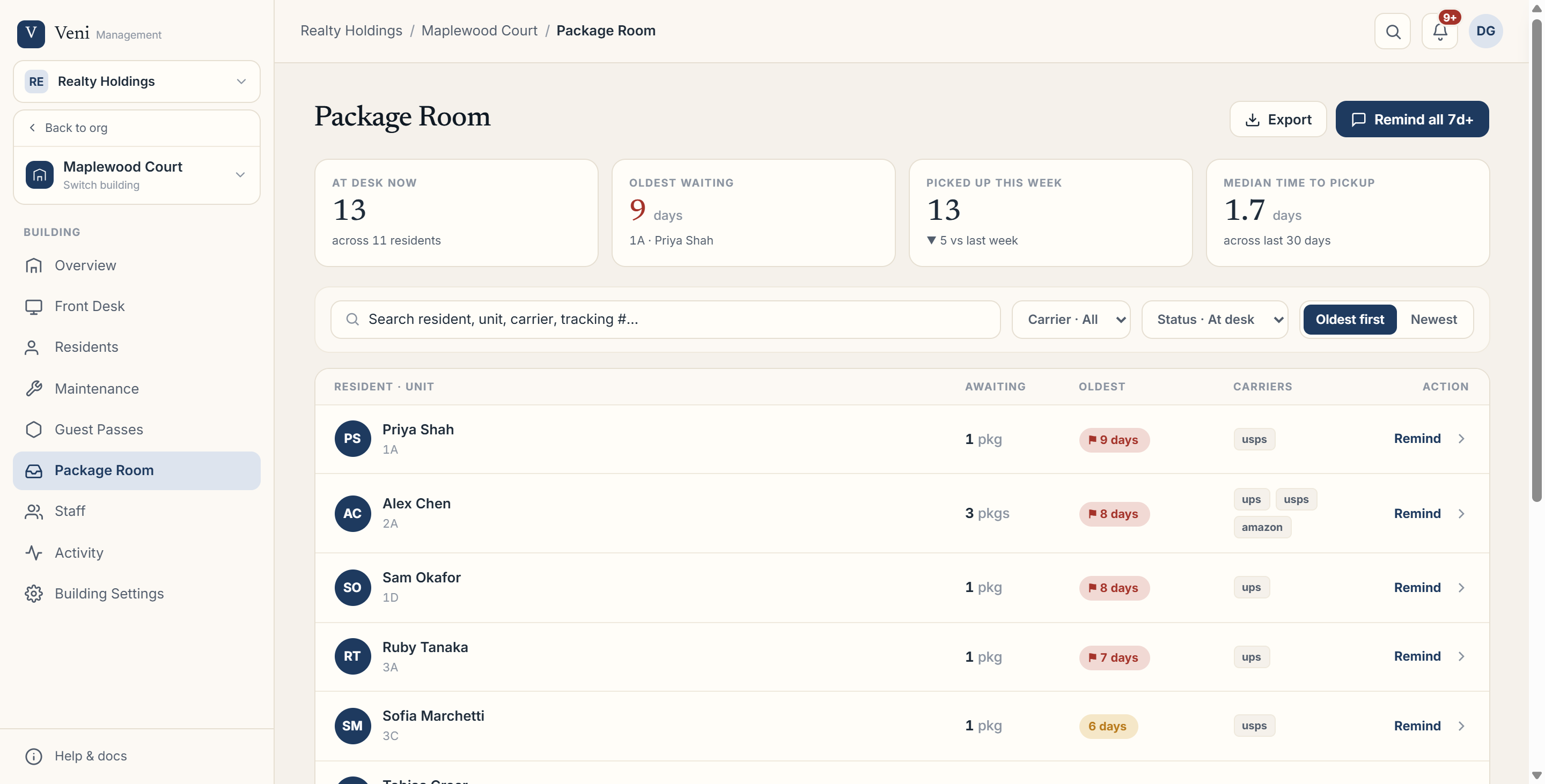Image resolution: width=1545 pixels, height=784 pixels.
Task: Open Front Desk page
Action: 137,306
